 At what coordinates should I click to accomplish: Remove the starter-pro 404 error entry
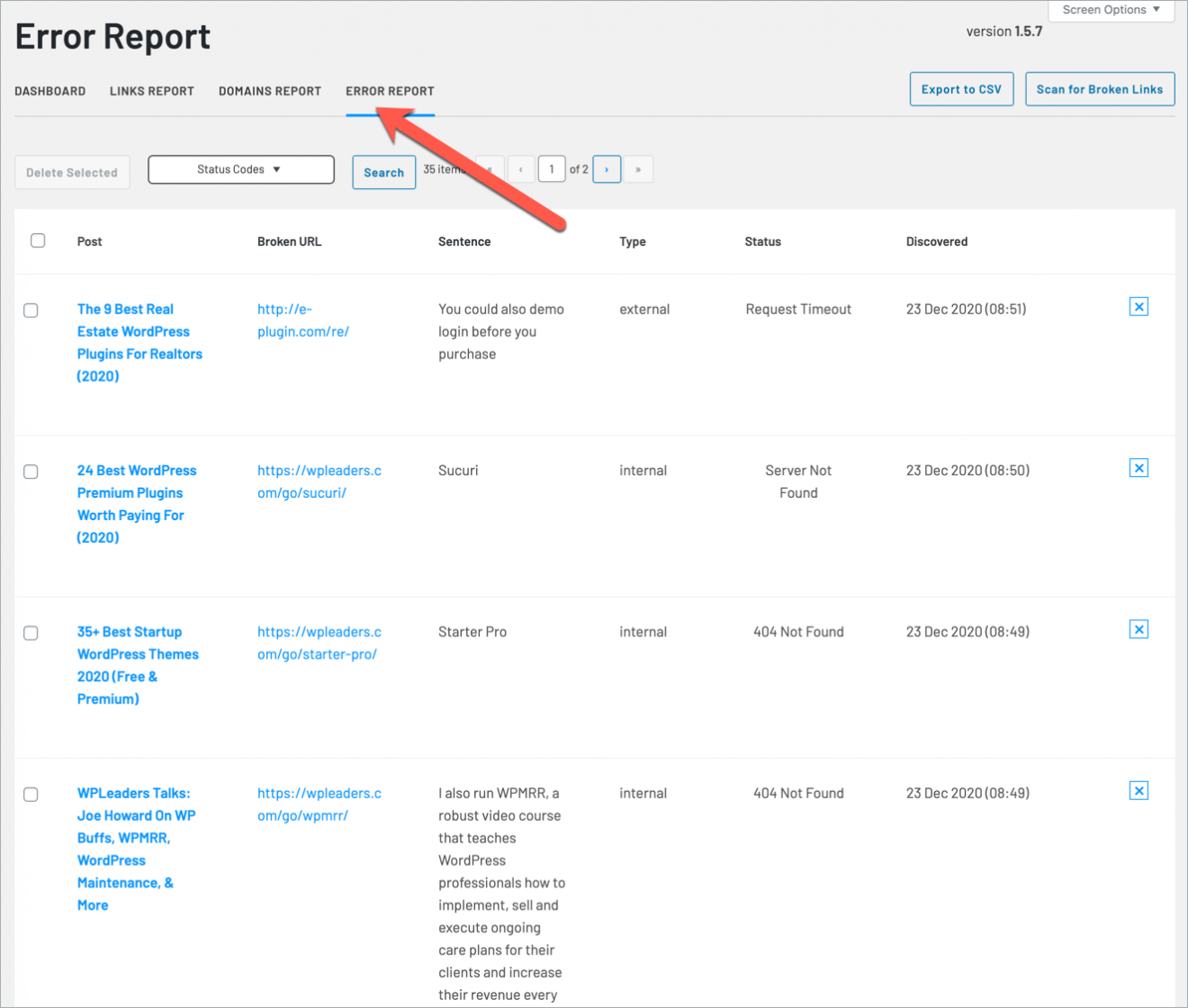[1138, 628]
